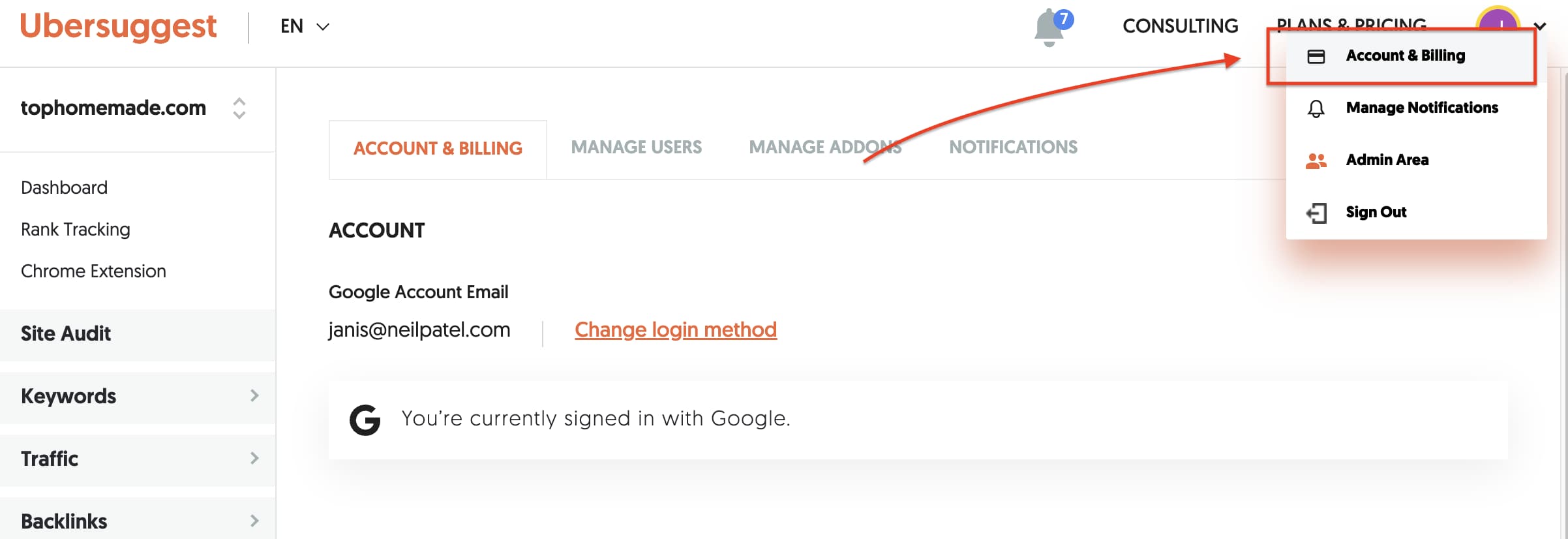This screenshot has width=1568, height=539.
Task: Switch to the Manage Users tab
Action: coord(636,147)
